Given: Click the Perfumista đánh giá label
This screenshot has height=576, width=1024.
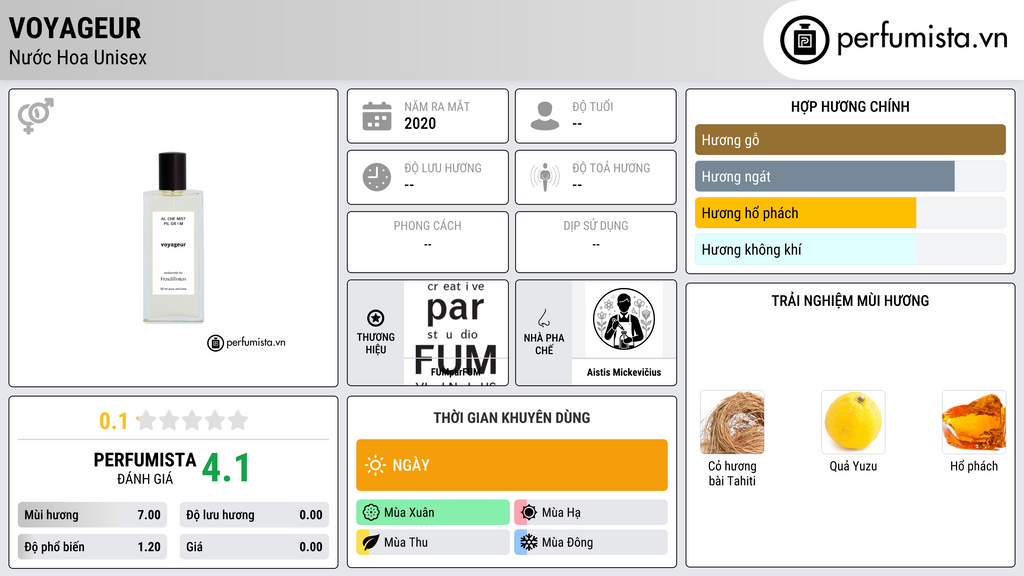Looking at the screenshot, I should point(144,468).
